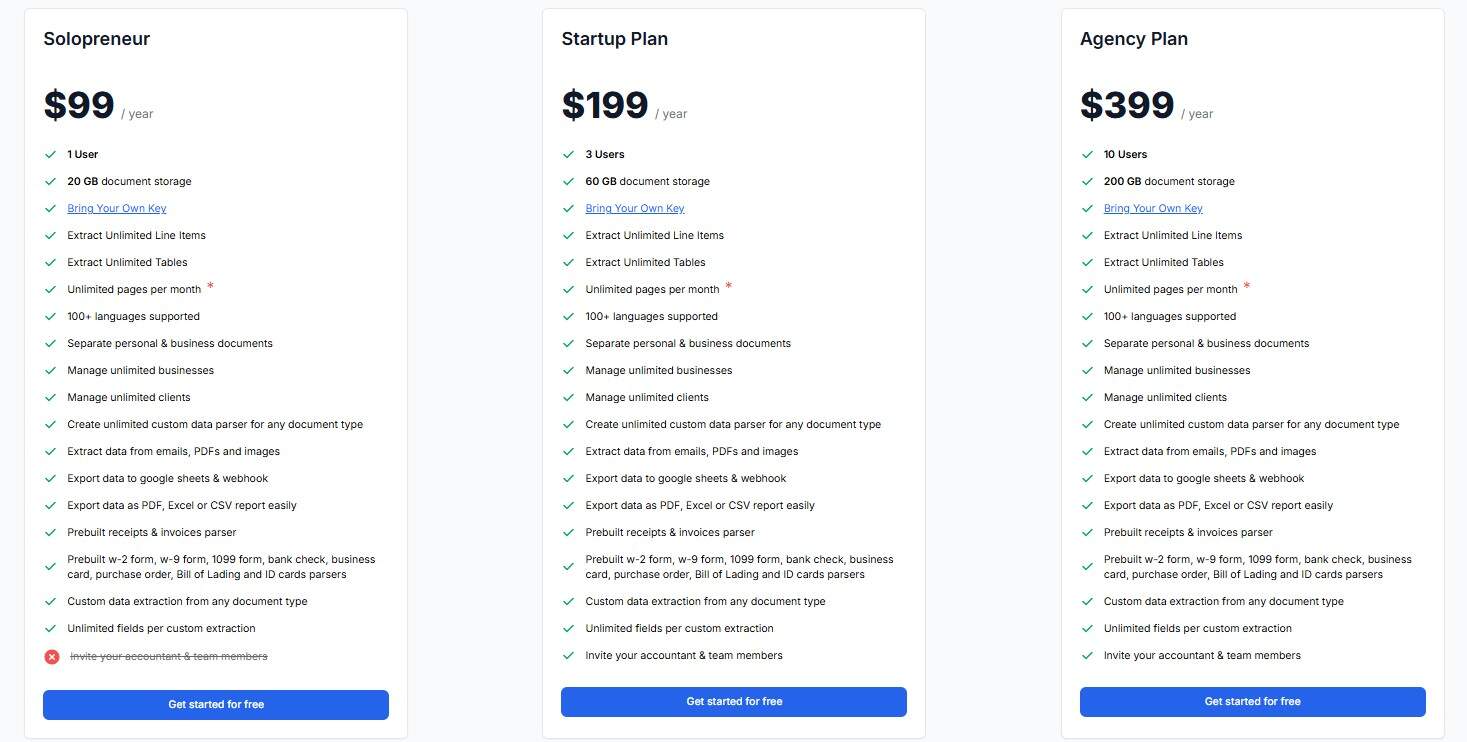Open the Bring Your Own Key link under Agency
This screenshot has height=742, width=1467.
tap(1152, 208)
